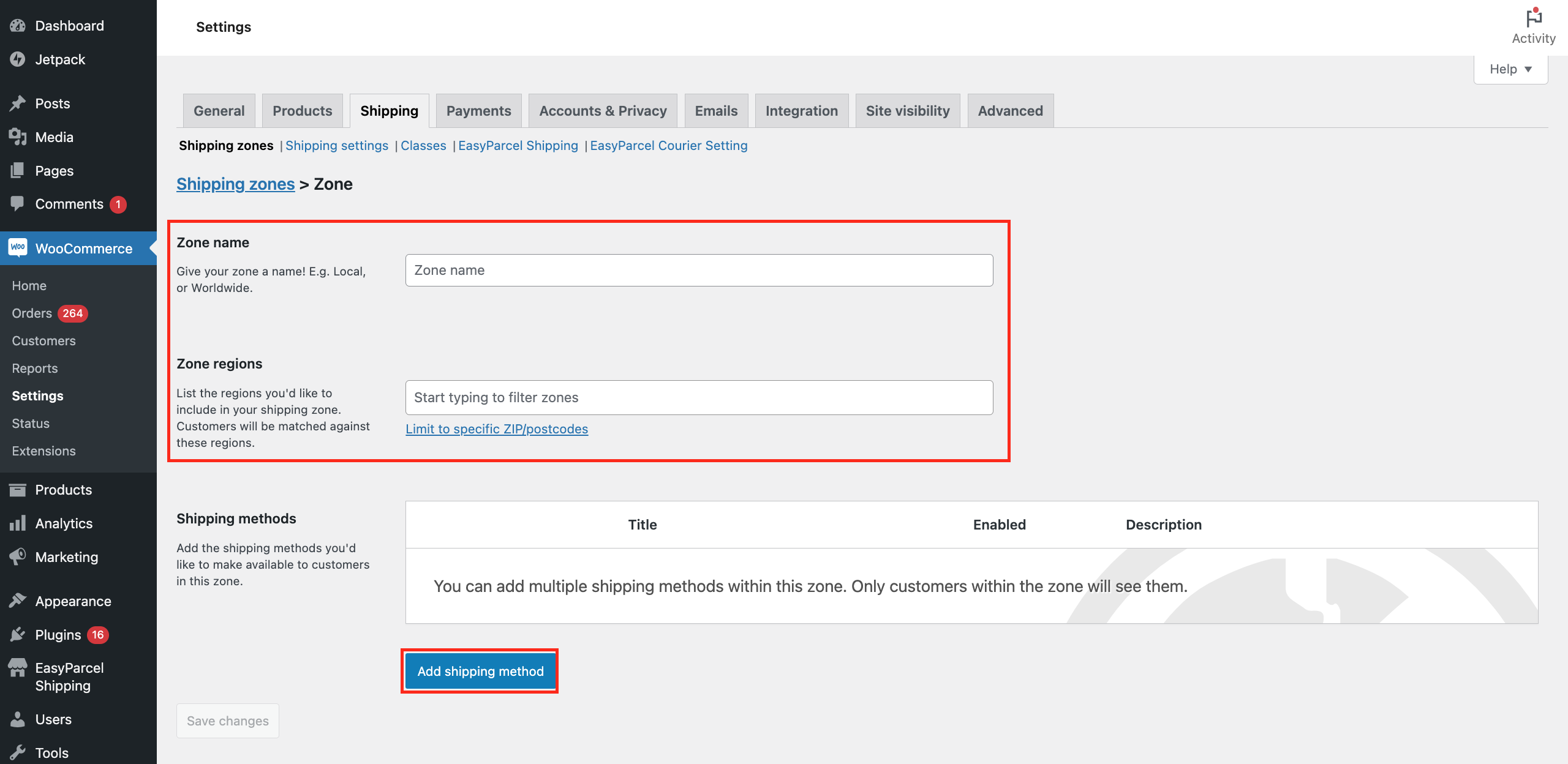This screenshot has width=1568, height=764.
Task: Click the Pages icon in sidebar
Action: pyautogui.click(x=18, y=171)
